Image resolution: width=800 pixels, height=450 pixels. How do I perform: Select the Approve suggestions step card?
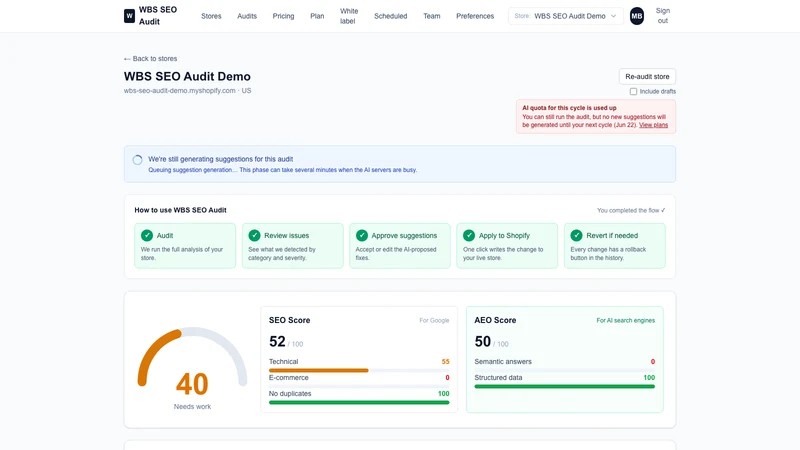click(x=400, y=245)
